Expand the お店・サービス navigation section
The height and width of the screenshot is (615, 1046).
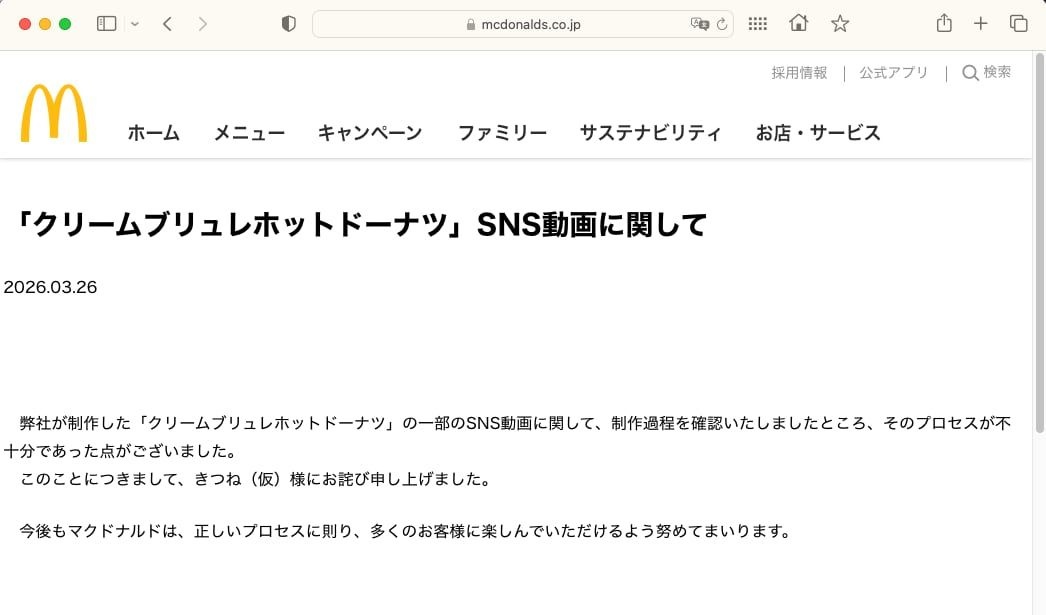point(818,133)
